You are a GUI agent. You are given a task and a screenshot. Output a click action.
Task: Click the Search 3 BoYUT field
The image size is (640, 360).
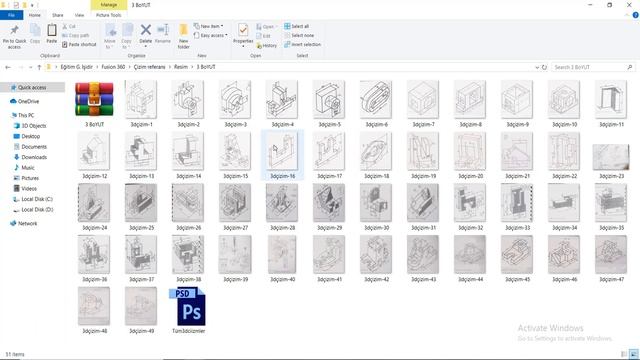[x=593, y=67]
